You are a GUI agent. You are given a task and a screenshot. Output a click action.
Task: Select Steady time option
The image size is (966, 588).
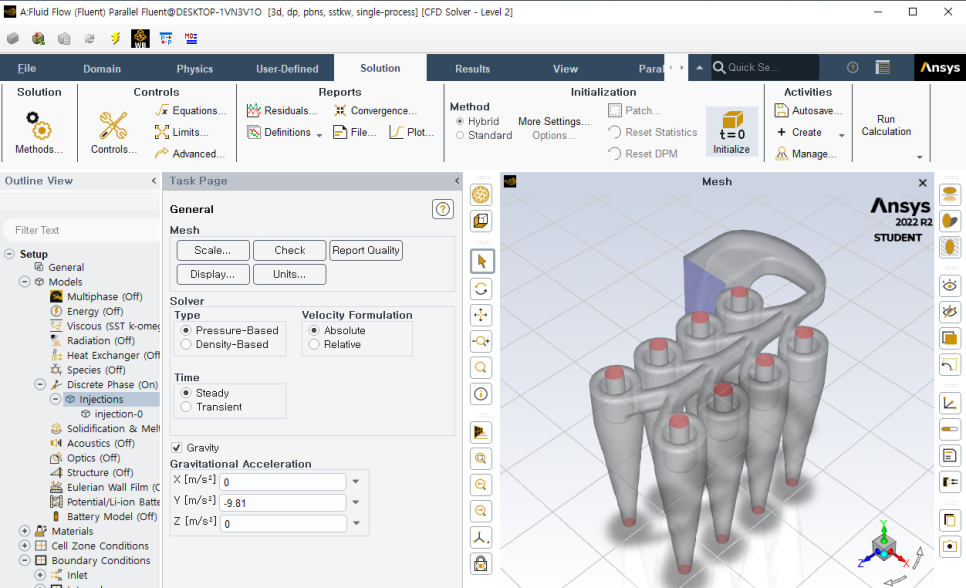coord(186,393)
